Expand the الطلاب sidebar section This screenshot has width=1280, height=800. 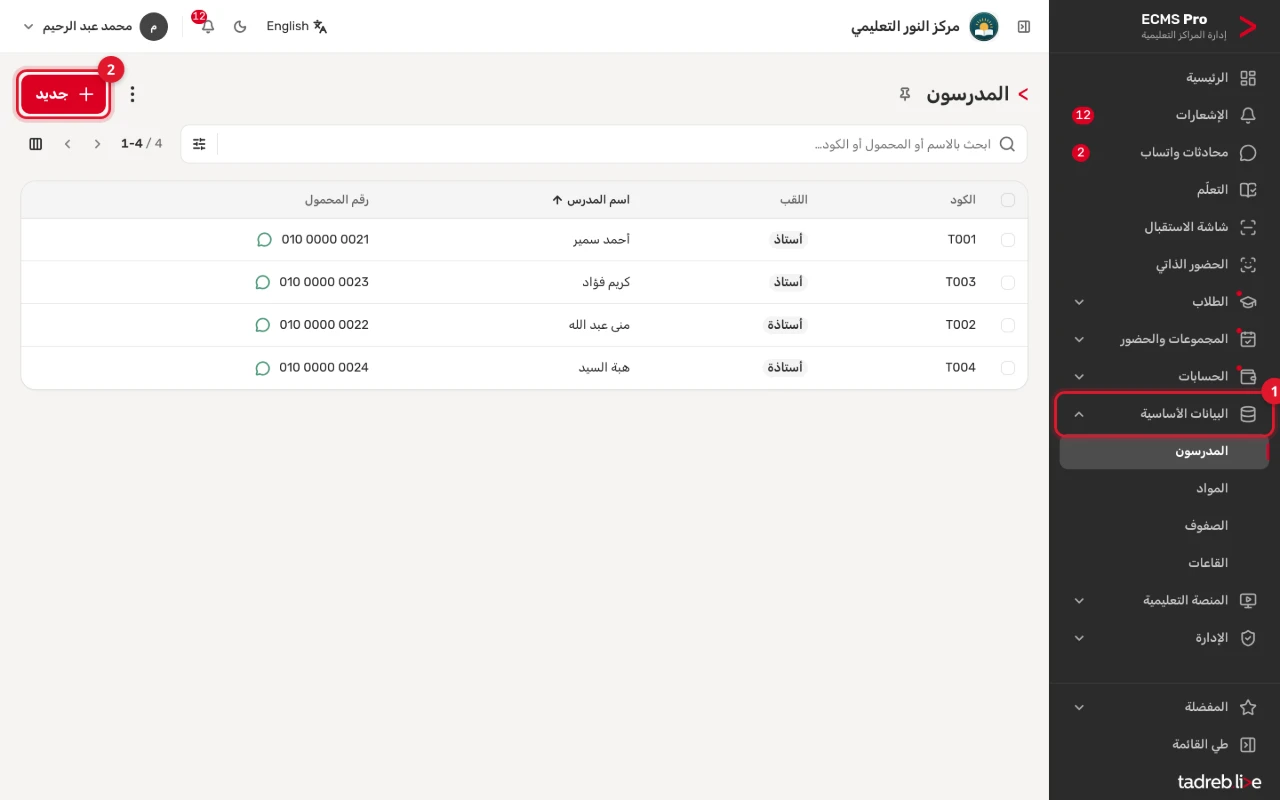(1165, 302)
